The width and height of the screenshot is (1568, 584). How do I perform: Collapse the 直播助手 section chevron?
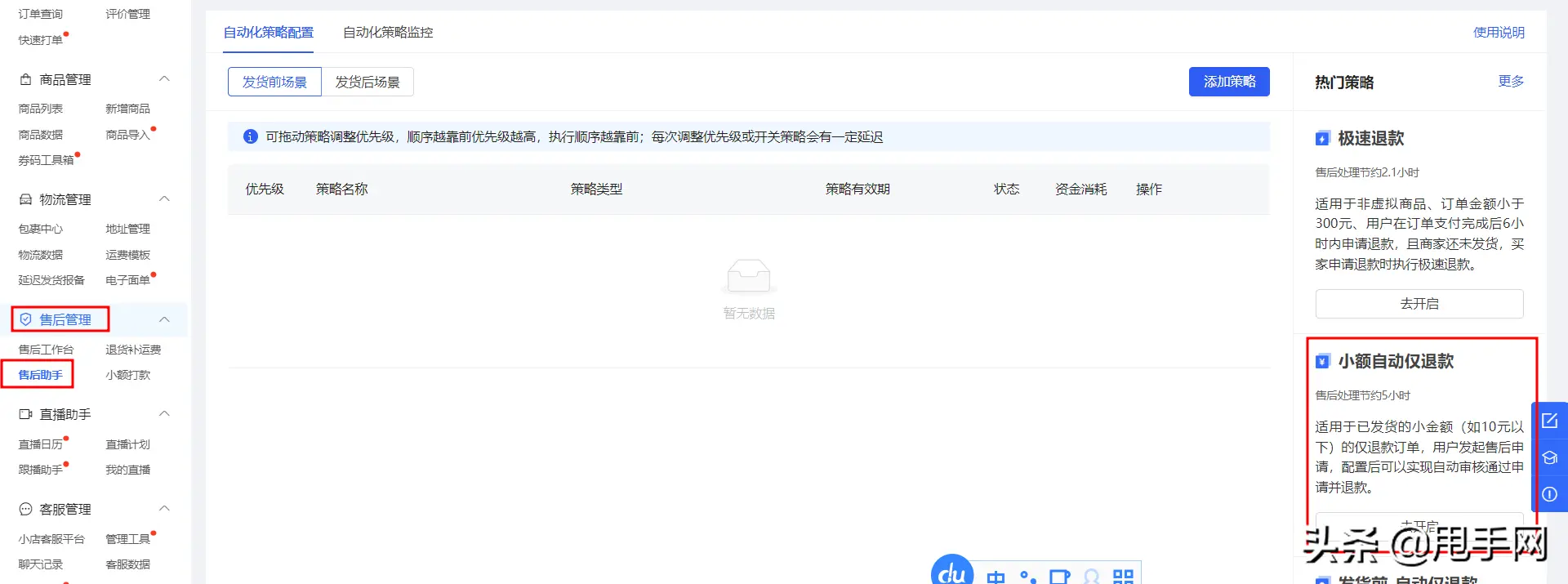tap(164, 414)
